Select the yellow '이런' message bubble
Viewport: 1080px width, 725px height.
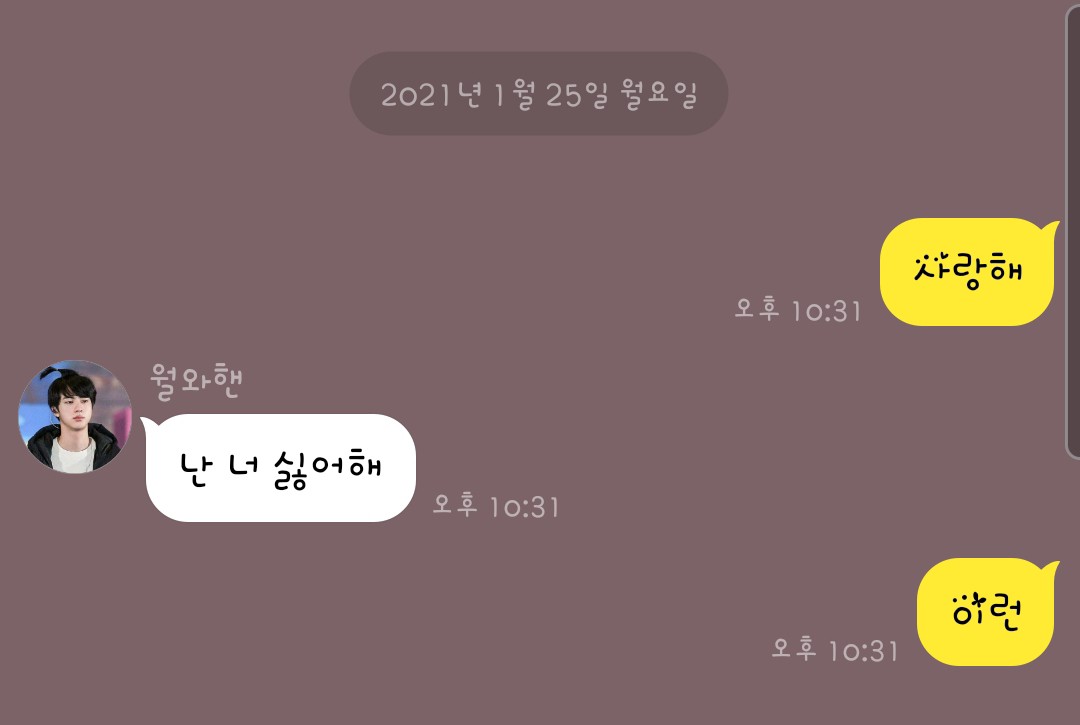point(986,612)
